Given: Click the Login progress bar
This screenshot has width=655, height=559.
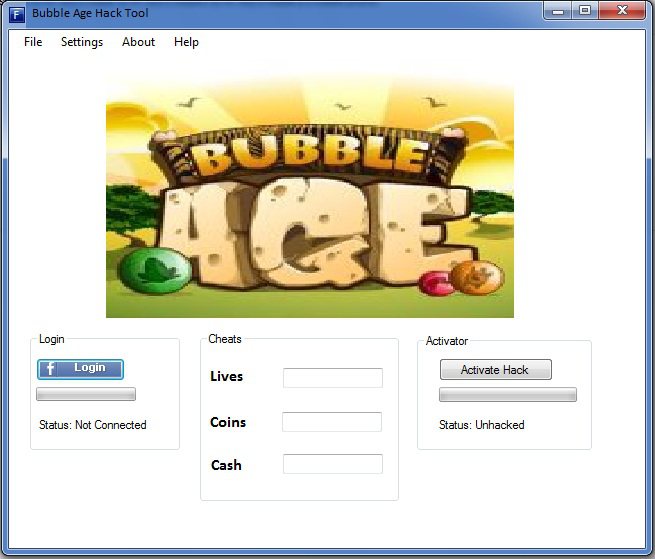Looking at the screenshot, I should point(86,394).
